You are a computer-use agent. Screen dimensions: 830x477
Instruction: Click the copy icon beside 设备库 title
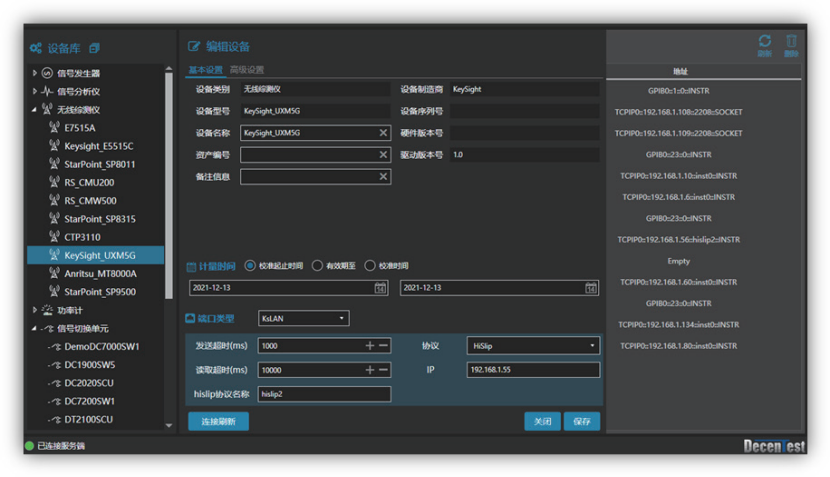point(95,48)
